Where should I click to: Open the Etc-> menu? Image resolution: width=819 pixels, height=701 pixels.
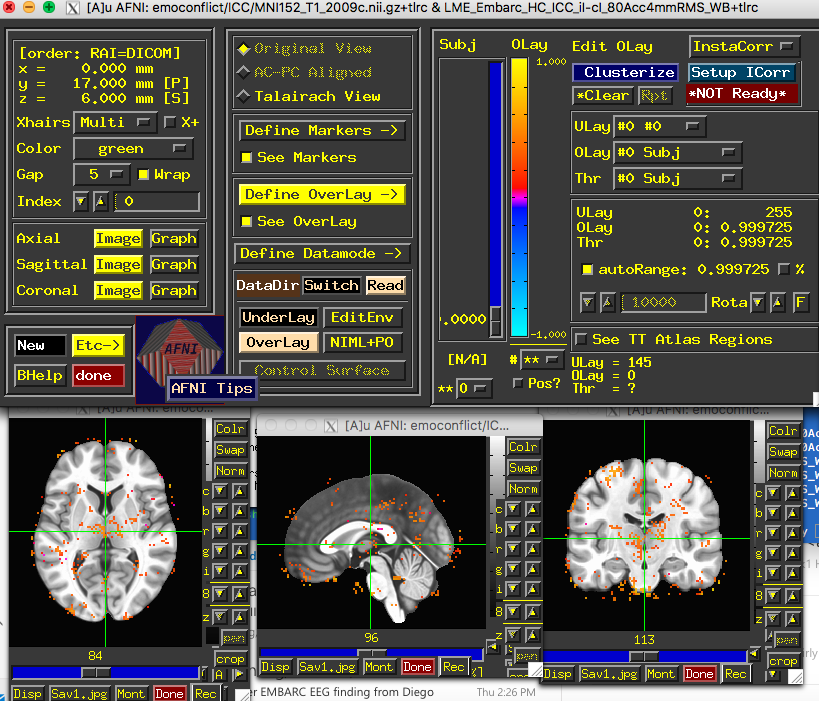98,346
